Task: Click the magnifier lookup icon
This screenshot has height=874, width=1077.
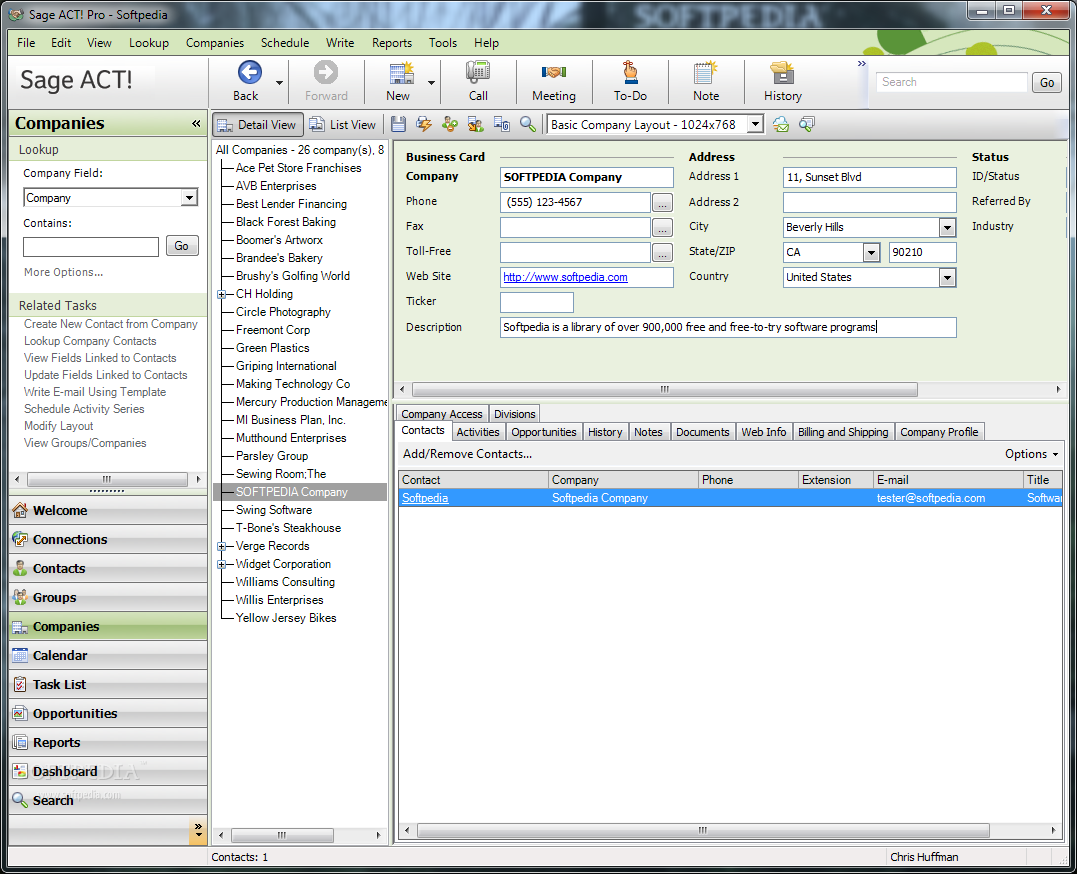Action: pyautogui.click(x=528, y=124)
